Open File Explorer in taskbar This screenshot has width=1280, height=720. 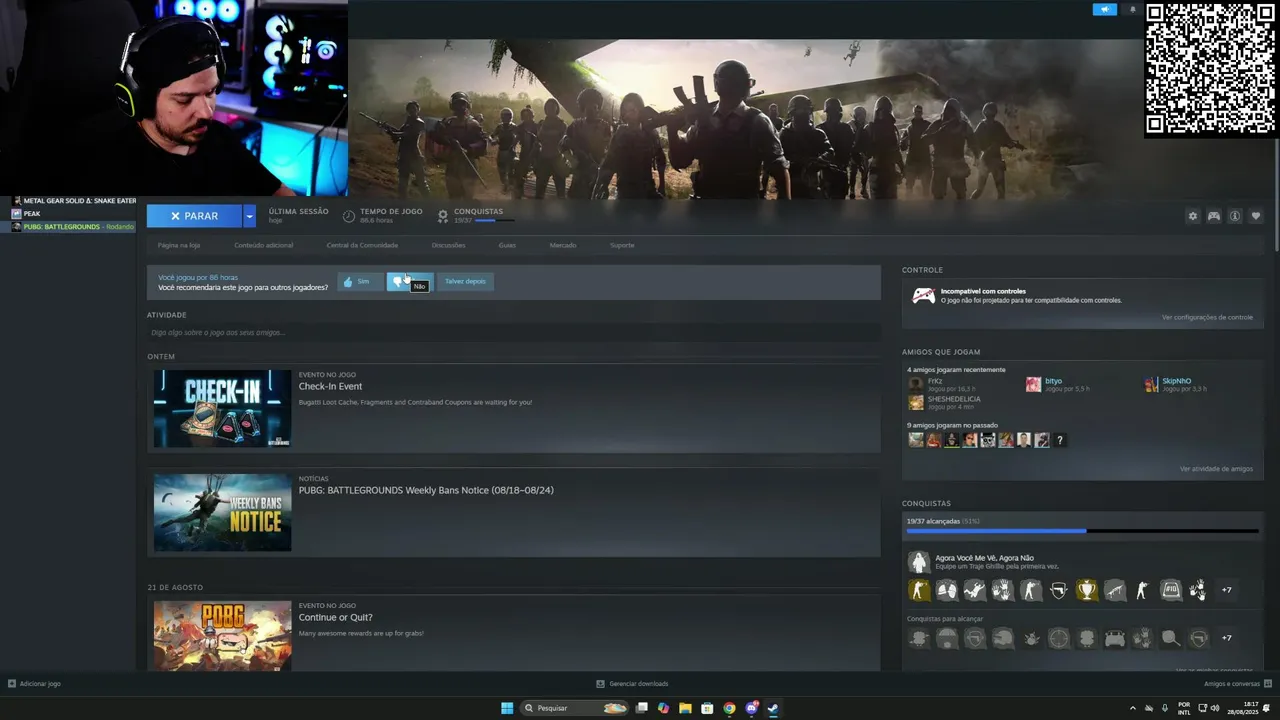685,708
